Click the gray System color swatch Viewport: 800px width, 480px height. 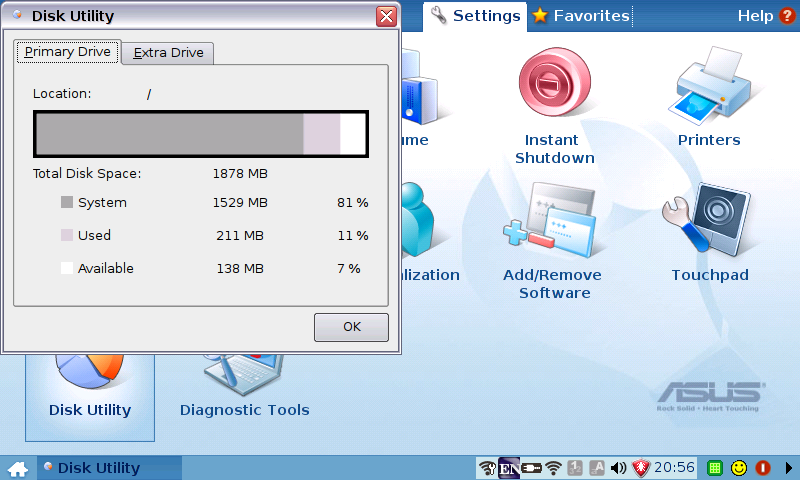67,202
